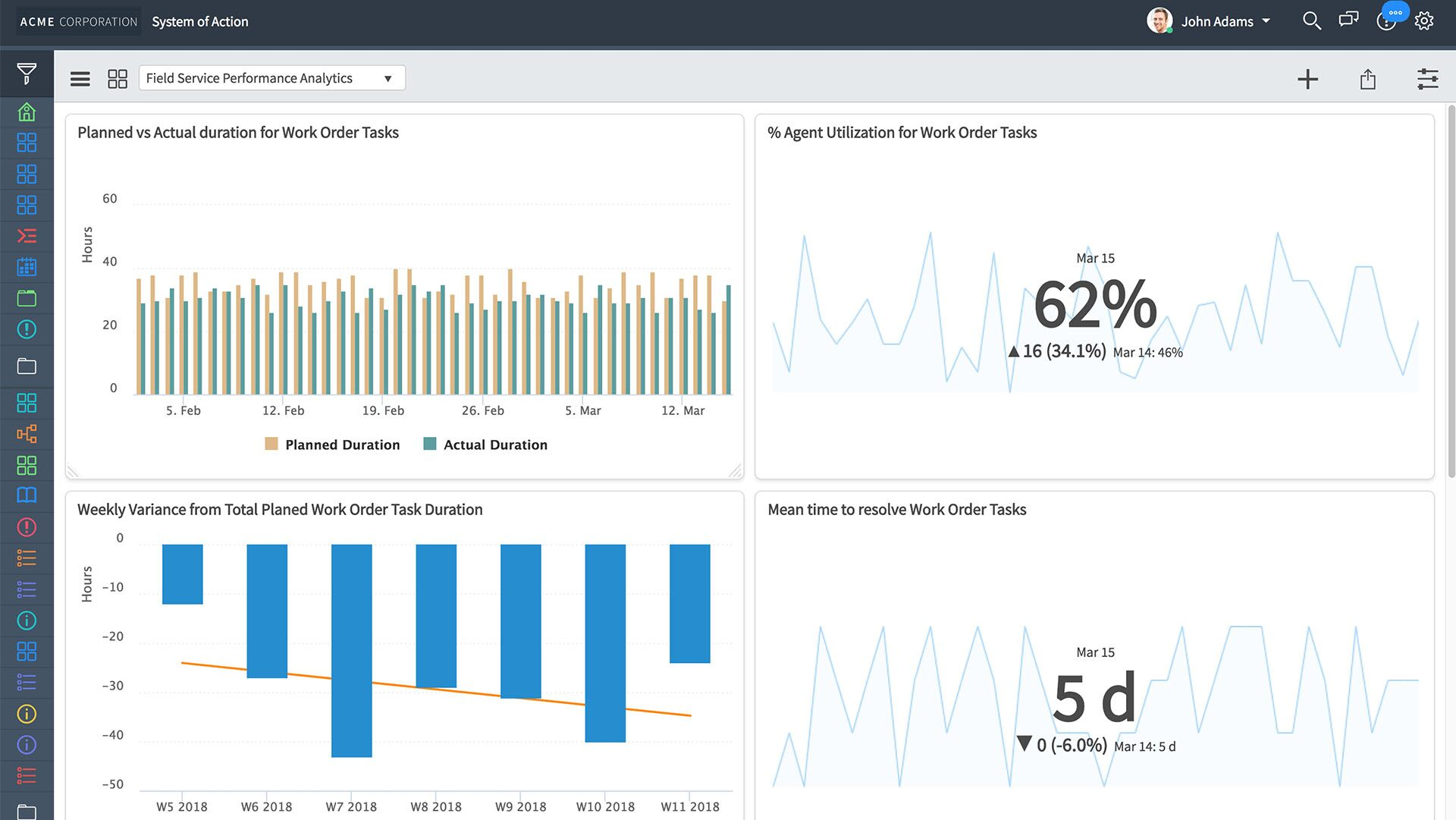Screen dimensions: 1456x820
Task: Switch to grid view layout icon
Action: click(117, 77)
